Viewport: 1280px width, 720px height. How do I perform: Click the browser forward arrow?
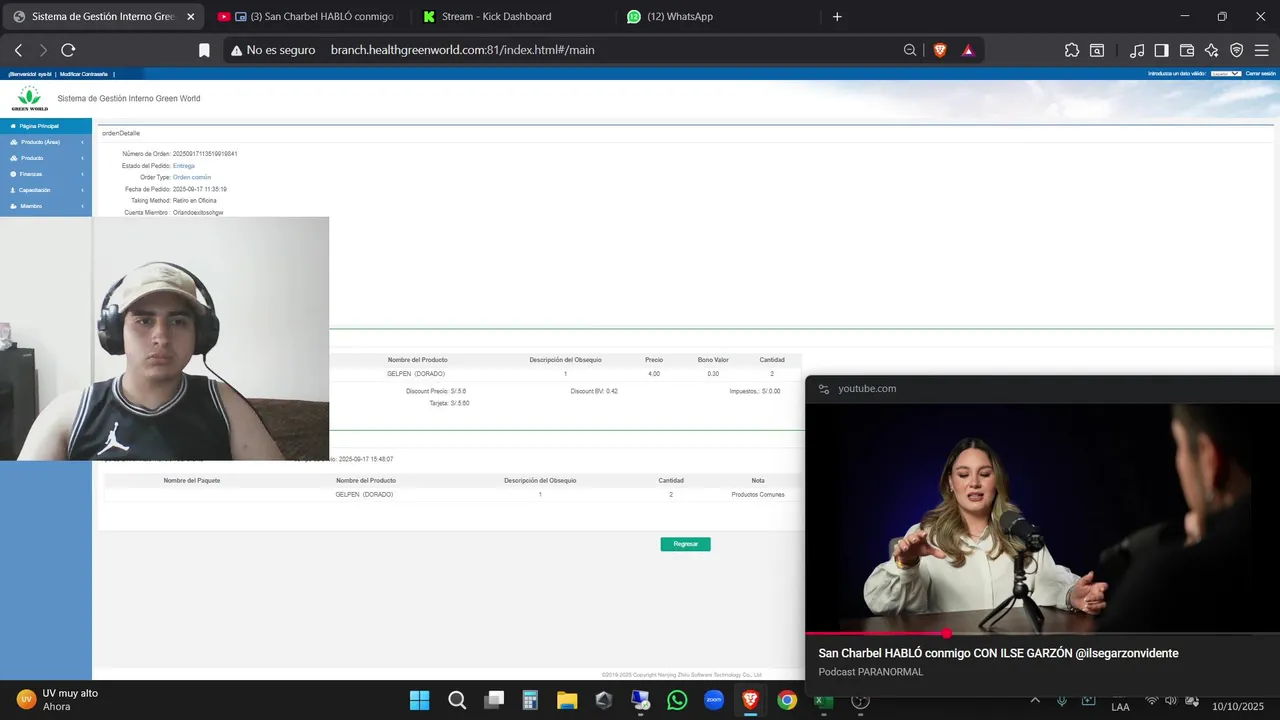point(43,50)
